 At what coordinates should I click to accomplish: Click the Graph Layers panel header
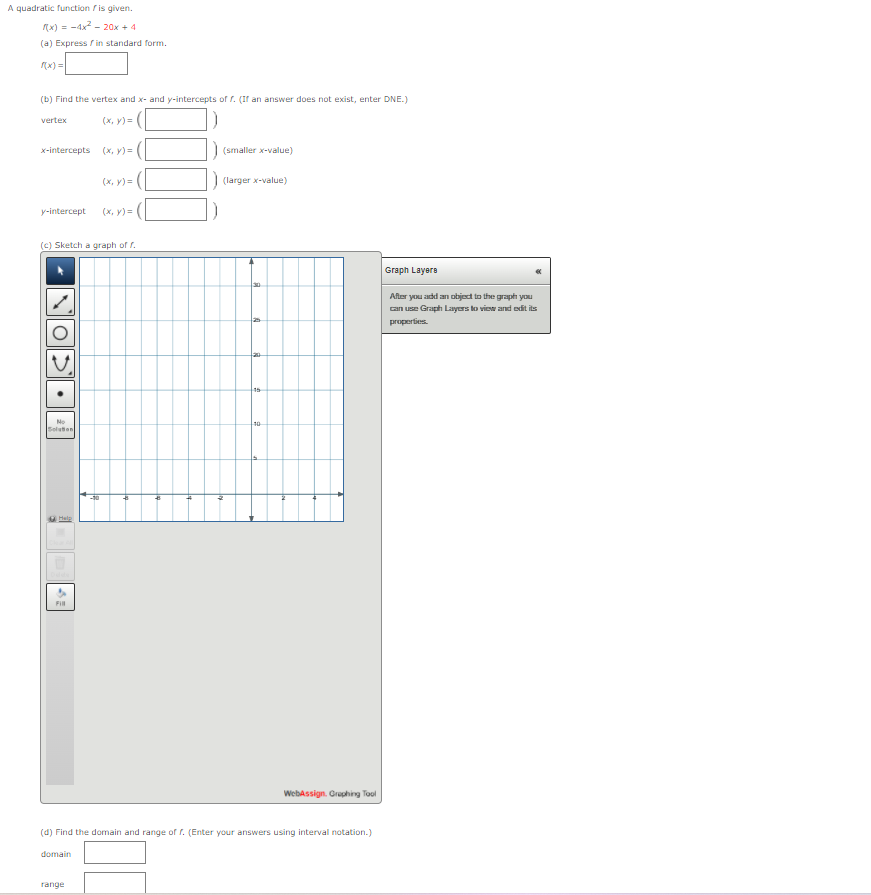coord(450,271)
